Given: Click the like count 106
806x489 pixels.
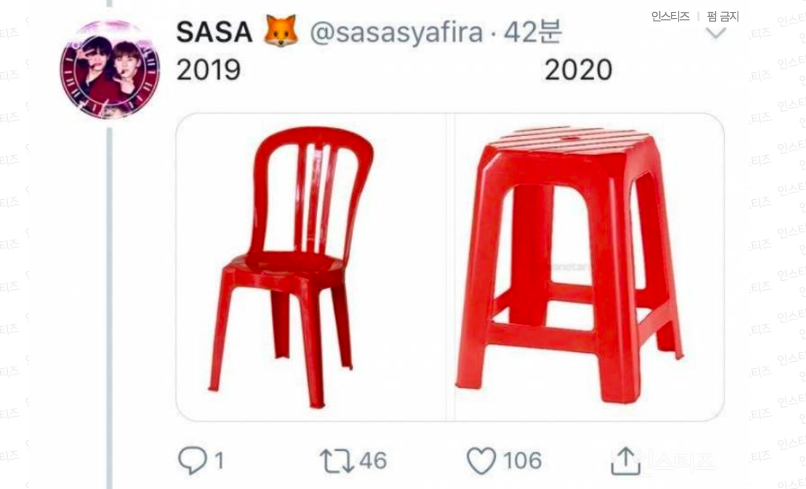Looking at the screenshot, I should [522, 460].
